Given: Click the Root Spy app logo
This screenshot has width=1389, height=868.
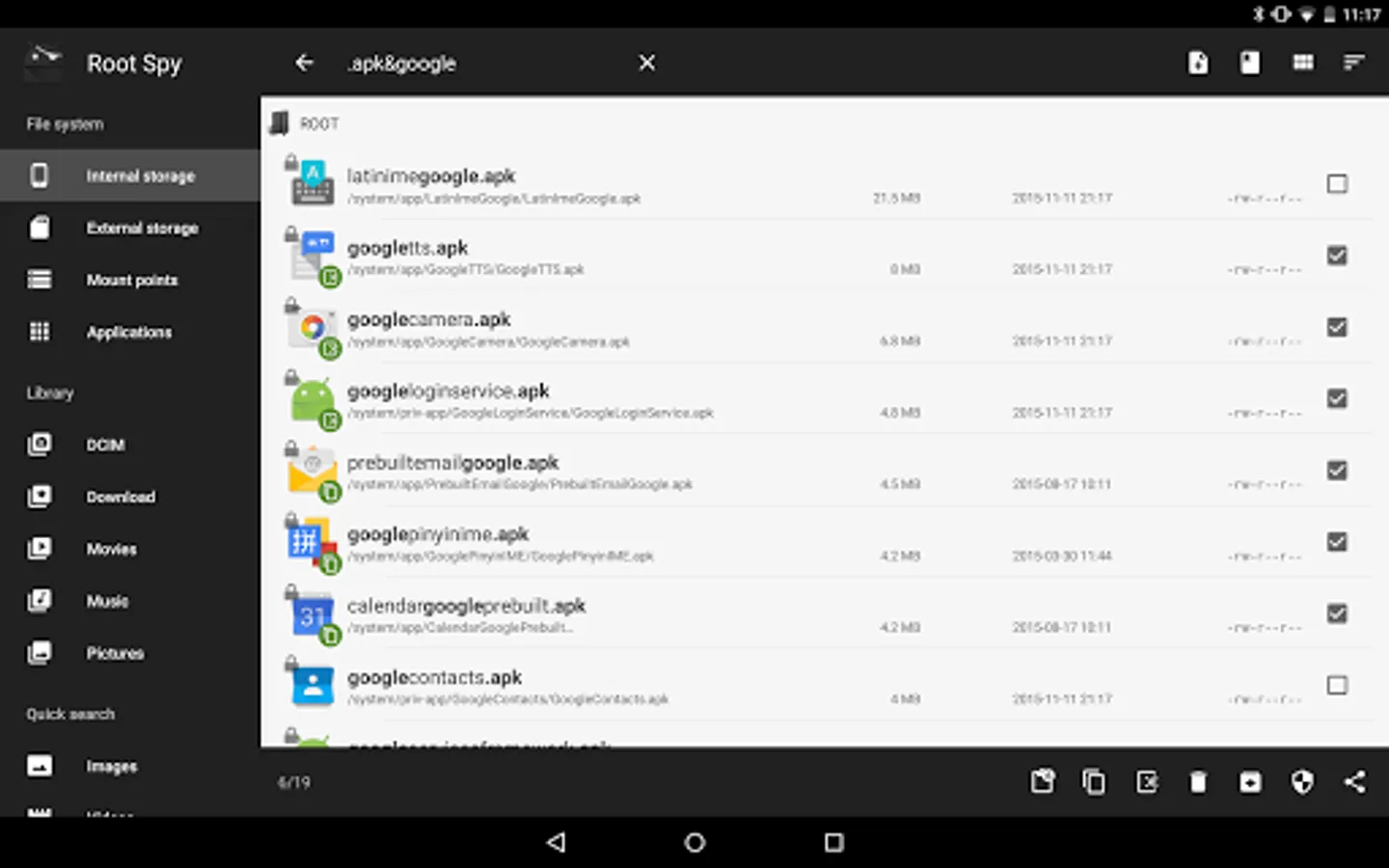Looking at the screenshot, I should point(42,63).
